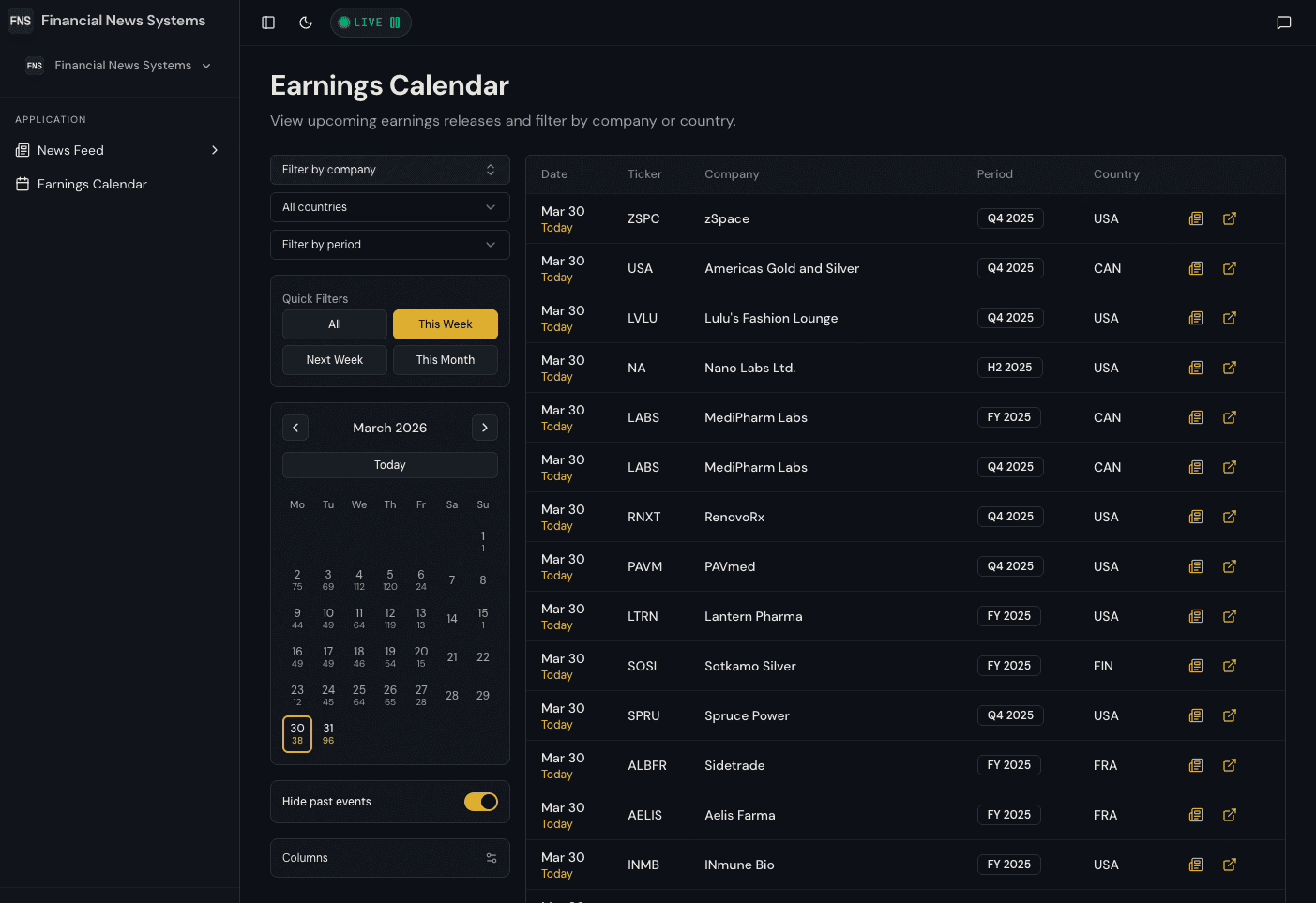
Task: Switch color theme using the moon icon
Action: pyautogui.click(x=305, y=23)
